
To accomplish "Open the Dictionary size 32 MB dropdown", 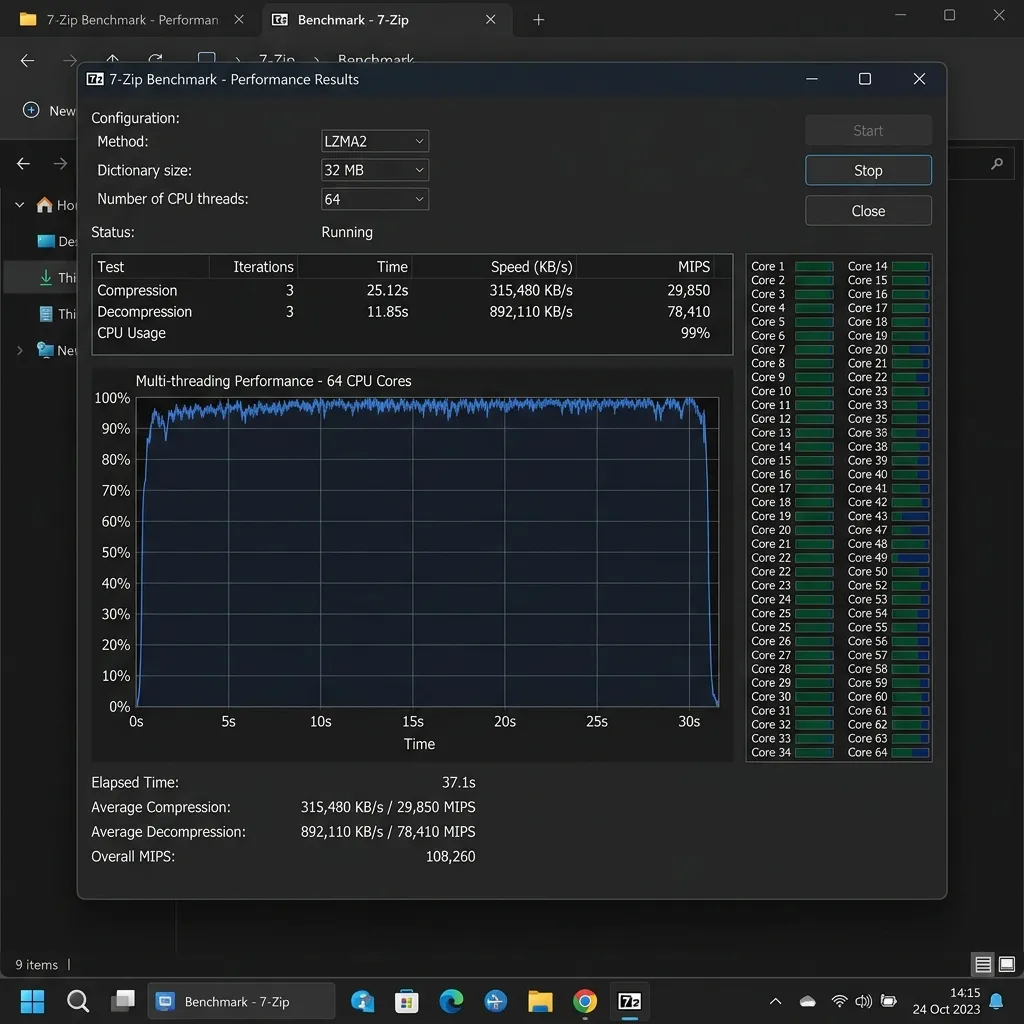I will [375, 170].
